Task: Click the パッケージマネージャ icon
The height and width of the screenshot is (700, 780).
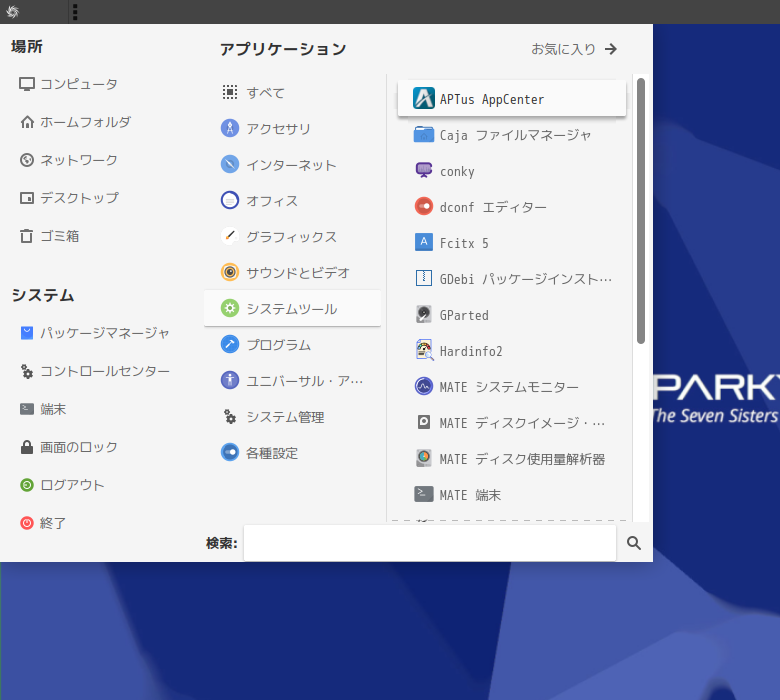Action: pos(27,333)
